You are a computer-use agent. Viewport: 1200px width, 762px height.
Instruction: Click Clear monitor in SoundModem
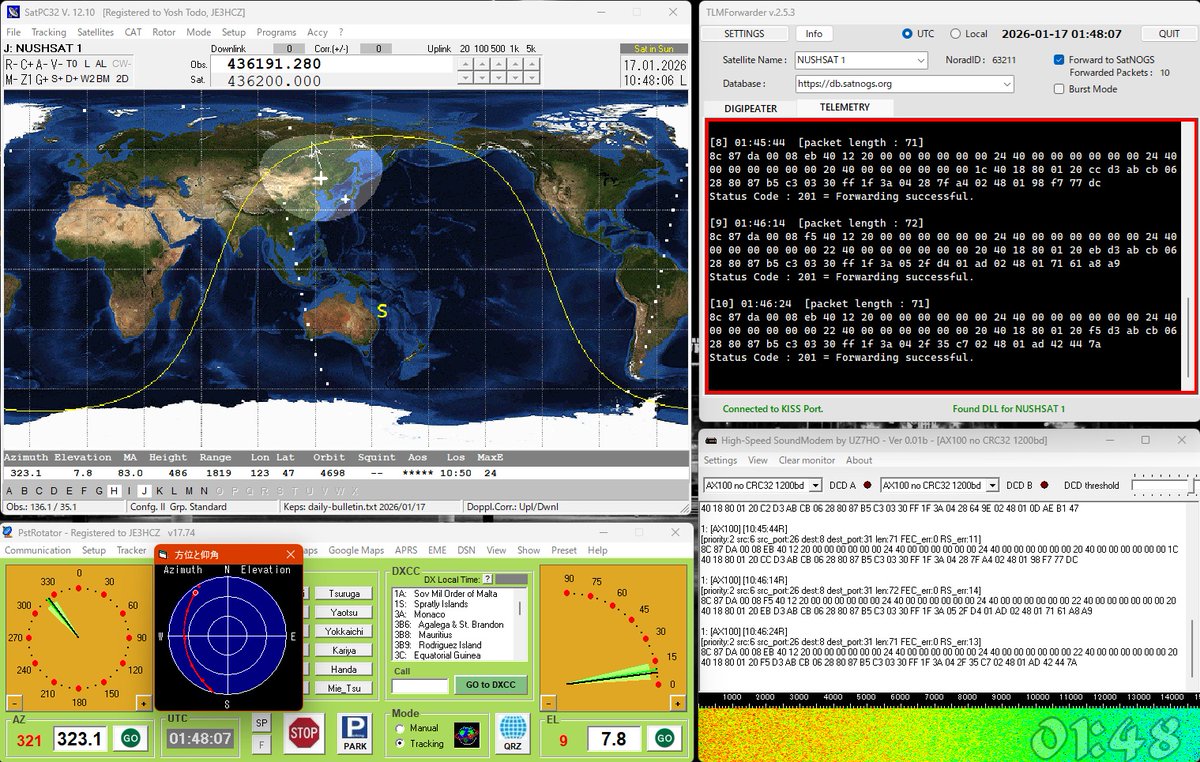807,460
